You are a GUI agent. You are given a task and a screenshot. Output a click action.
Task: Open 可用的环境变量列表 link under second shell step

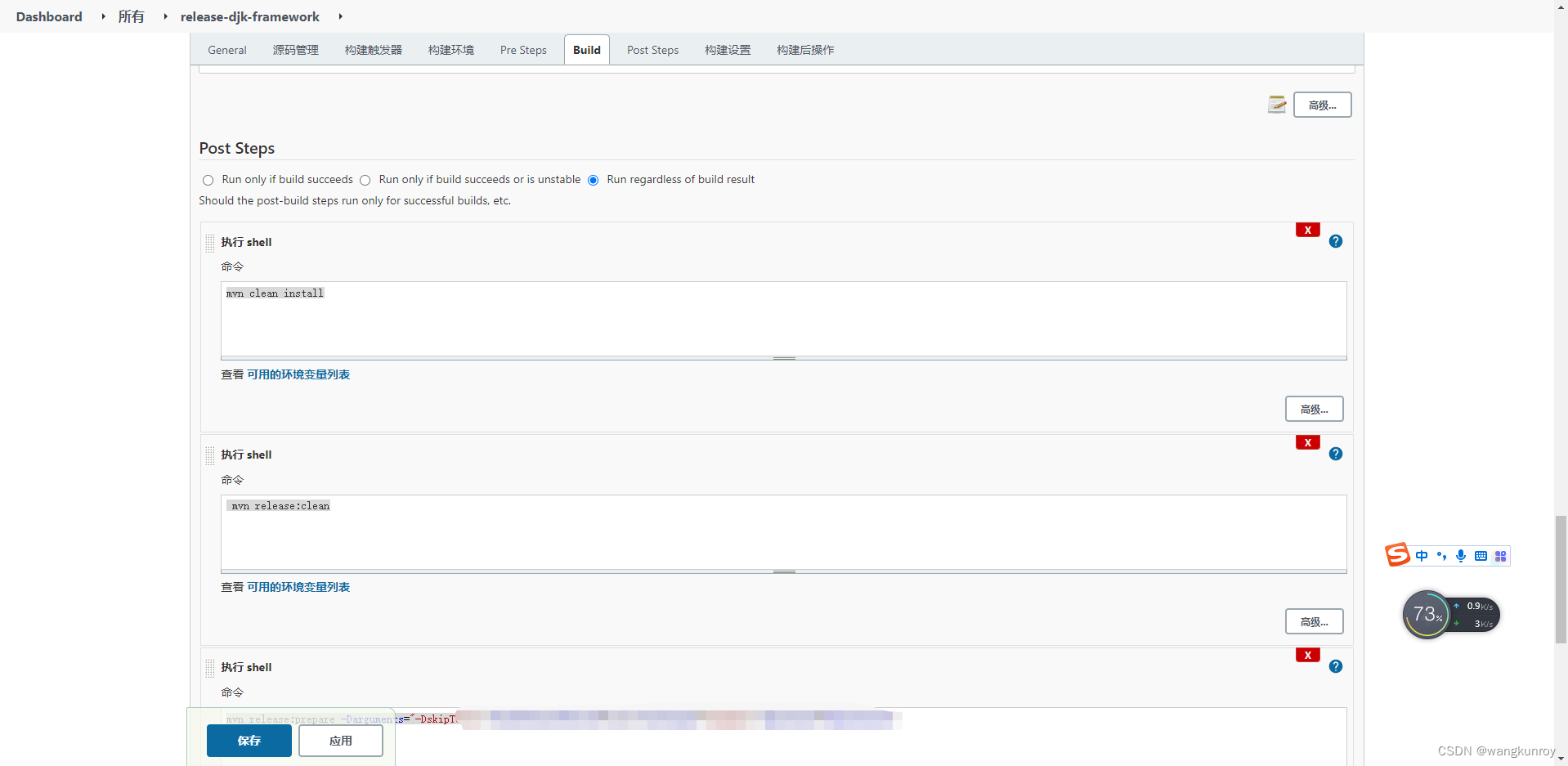pyautogui.click(x=298, y=587)
